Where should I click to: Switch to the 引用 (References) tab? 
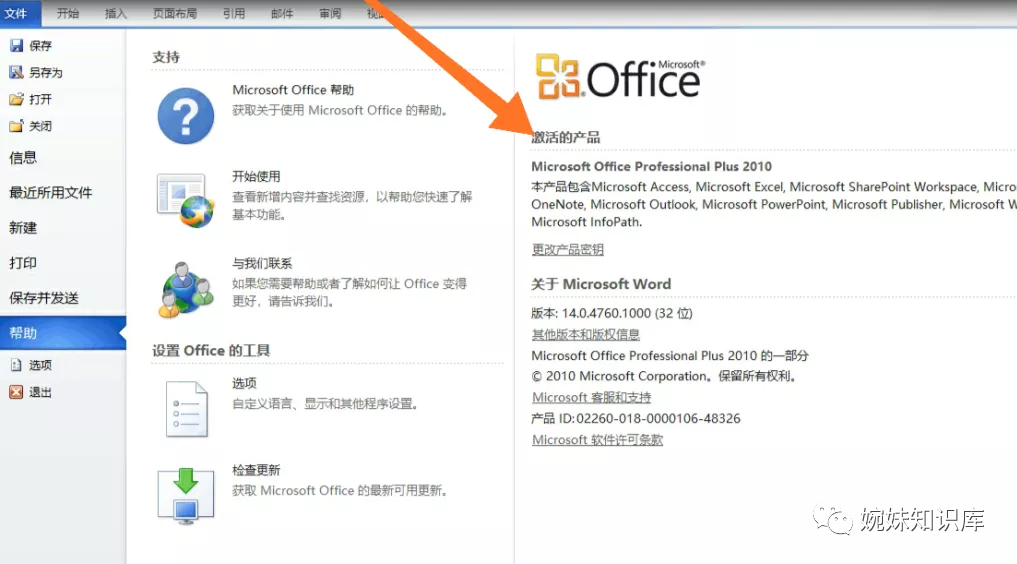click(x=233, y=13)
